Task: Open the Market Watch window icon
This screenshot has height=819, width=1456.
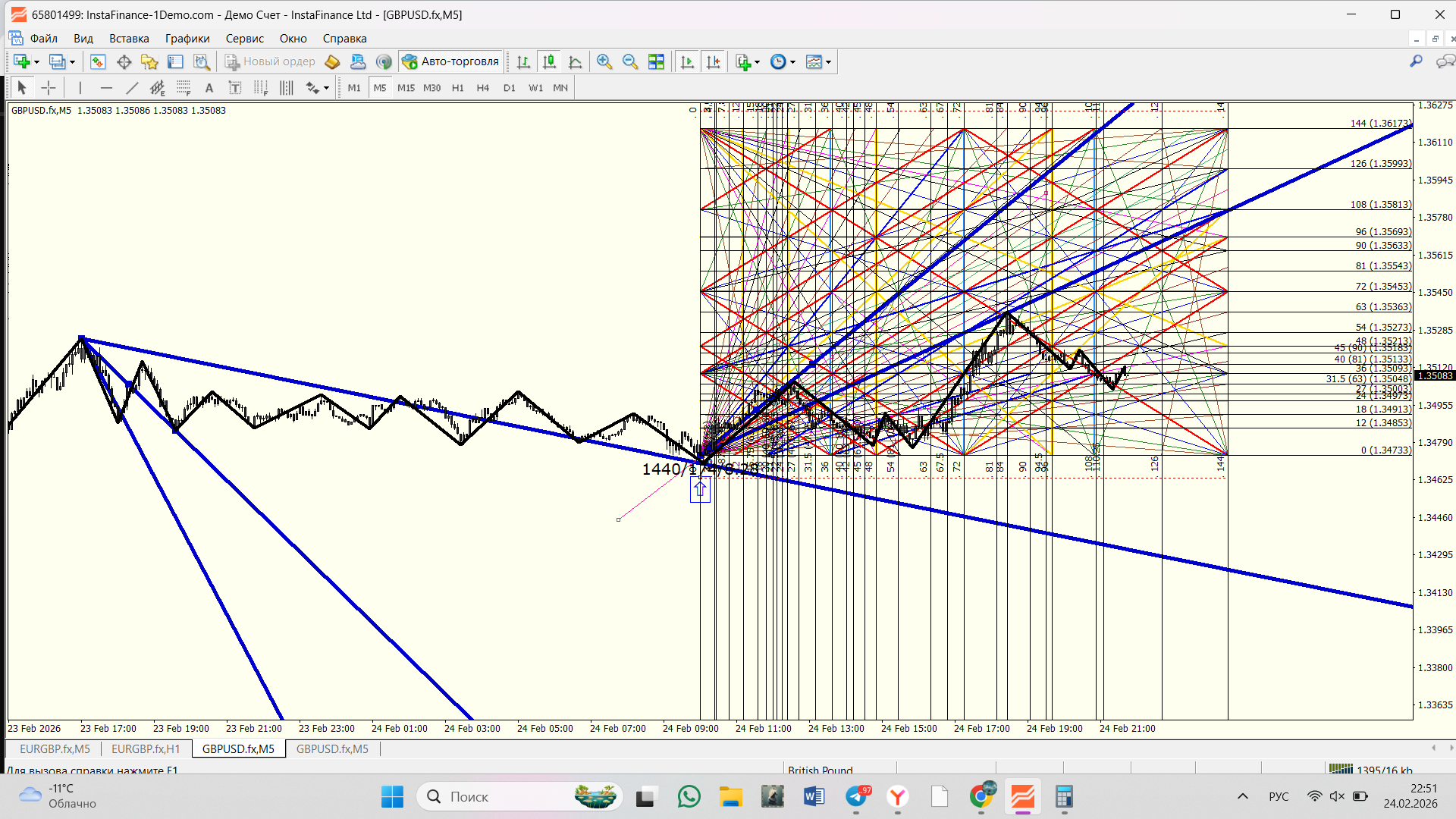Action: [98, 62]
